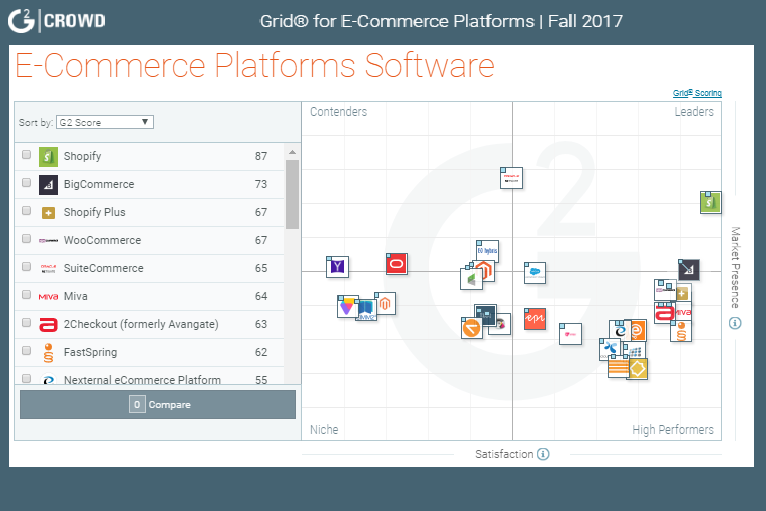Click the BigCommerce name in the list
The image size is (766, 511).
[x=99, y=184]
